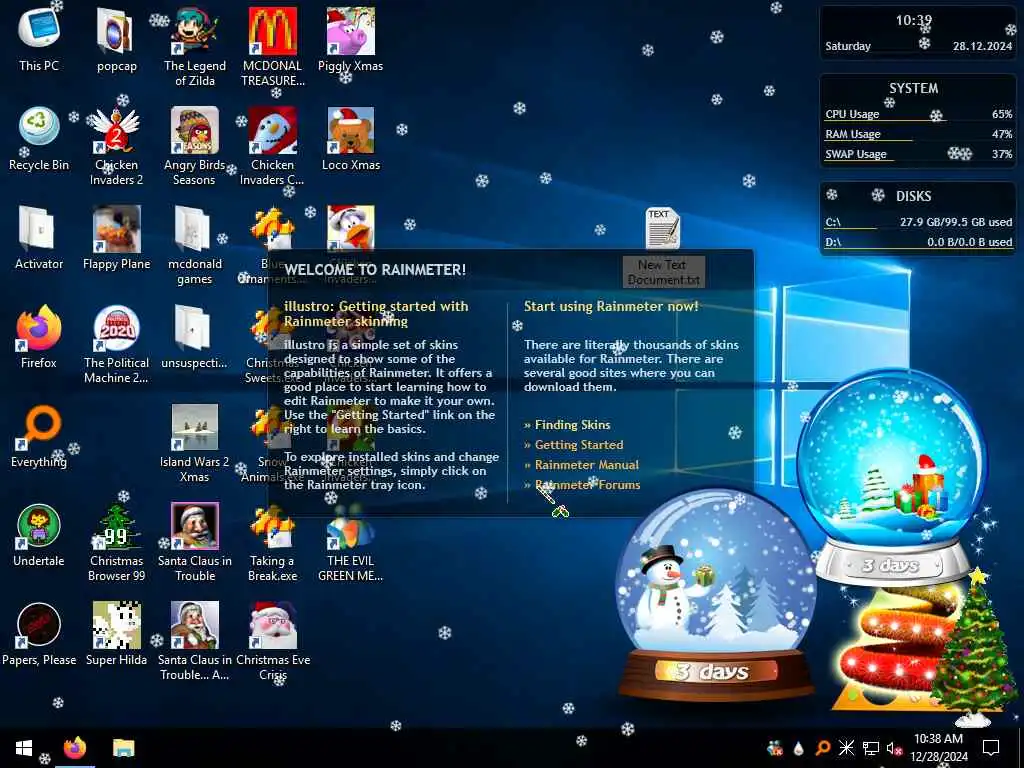Click the Everything search tray icon

[x=823, y=748]
